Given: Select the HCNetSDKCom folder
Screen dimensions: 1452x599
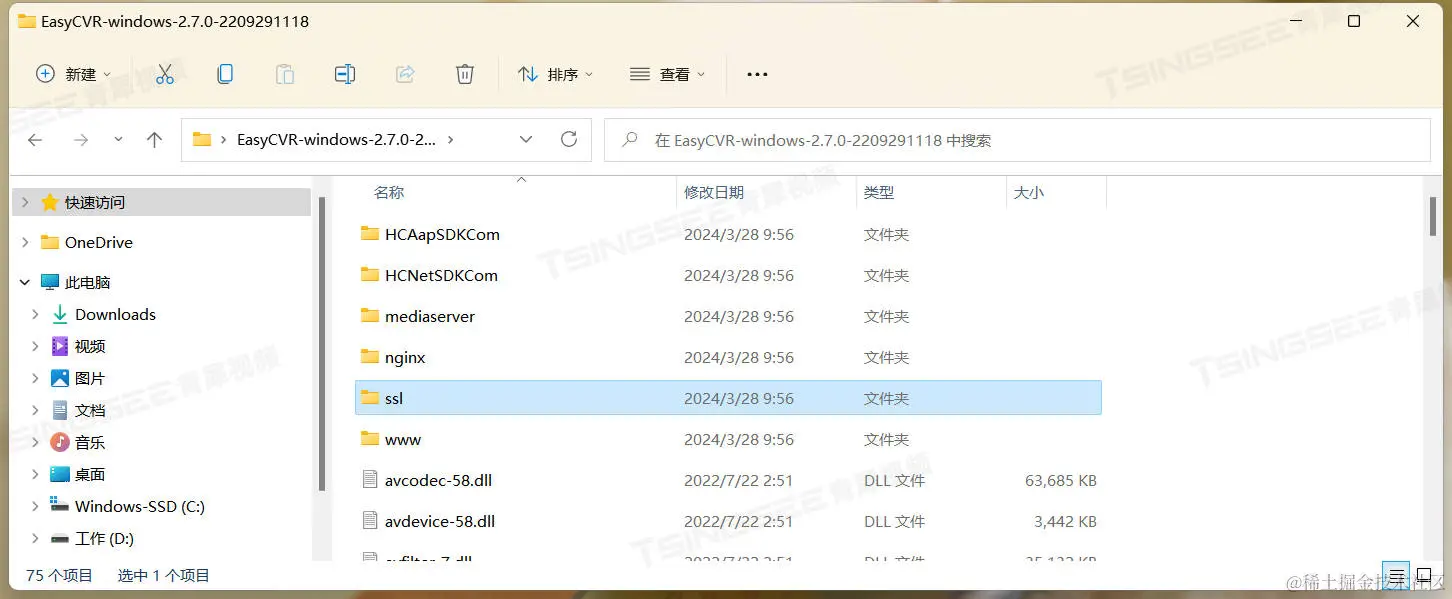Looking at the screenshot, I should (x=441, y=275).
